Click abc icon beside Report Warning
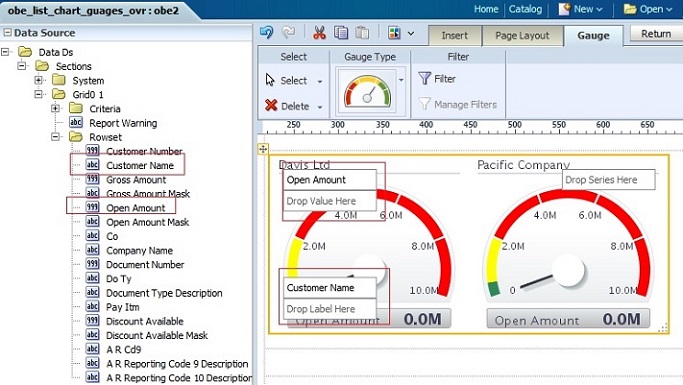This screenshot has width=683, height=385. tap(76, 122)
